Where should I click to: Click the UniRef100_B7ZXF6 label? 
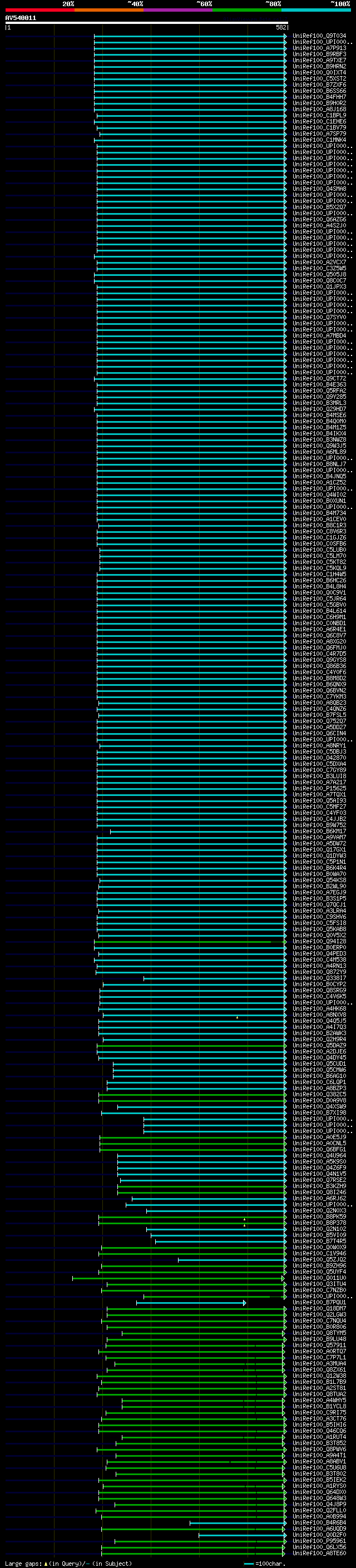319,85
